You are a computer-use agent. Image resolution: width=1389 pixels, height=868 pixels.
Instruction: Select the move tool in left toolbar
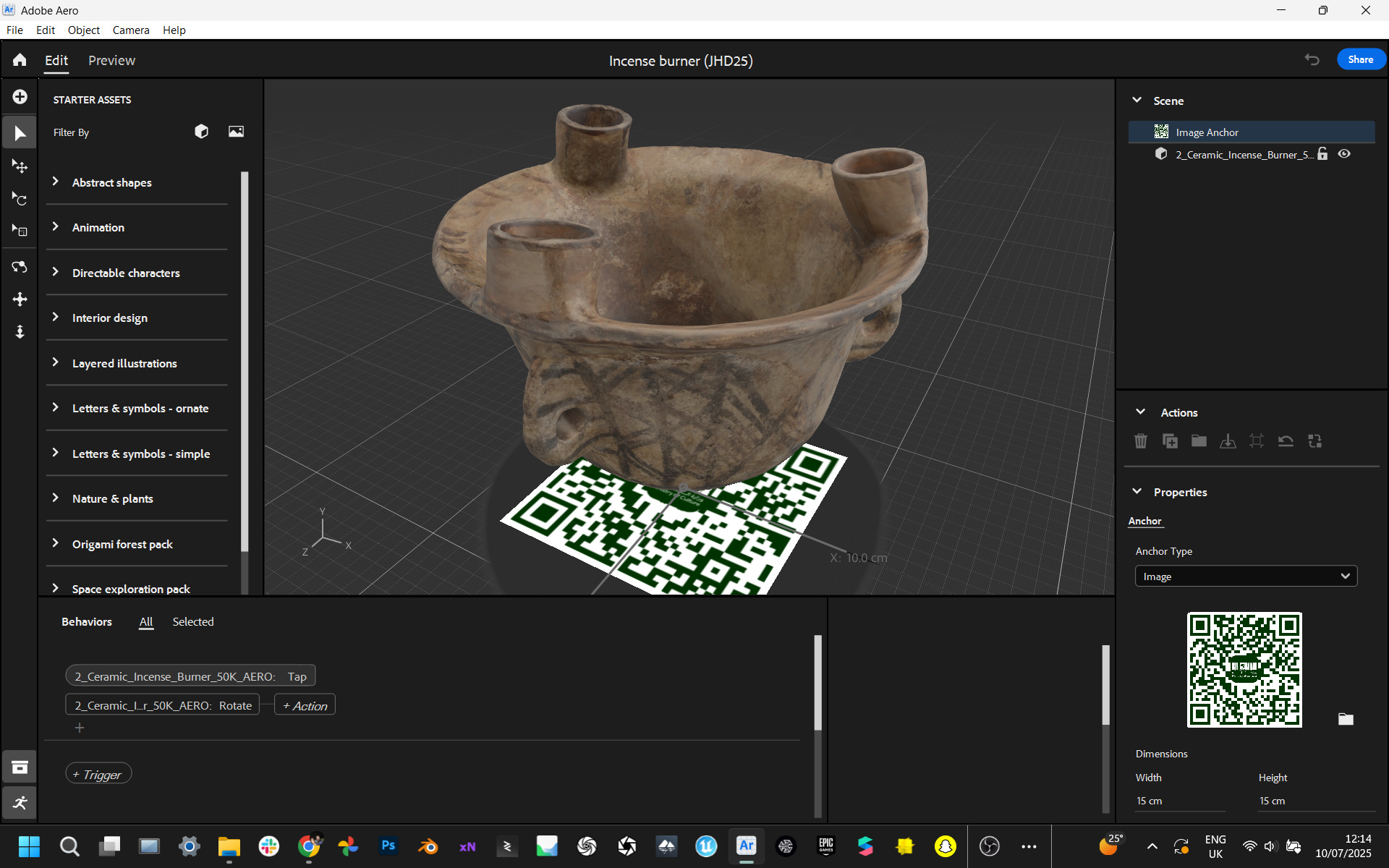[x=20, y=166]
